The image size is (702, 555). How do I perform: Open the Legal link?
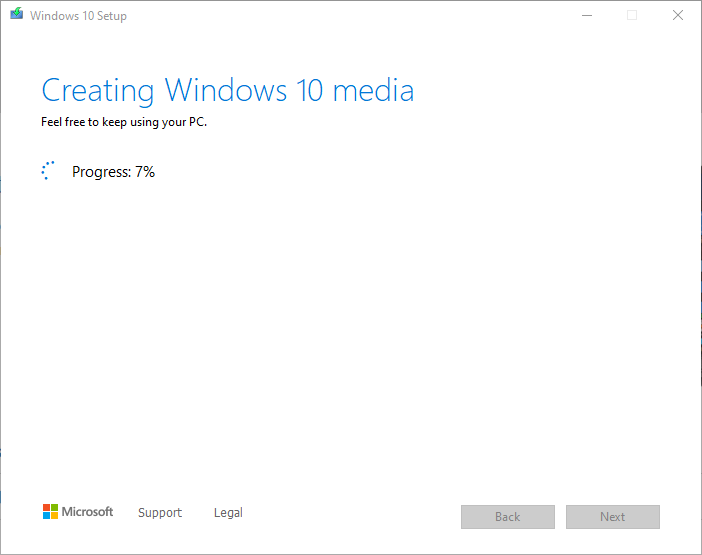(228, 513)
